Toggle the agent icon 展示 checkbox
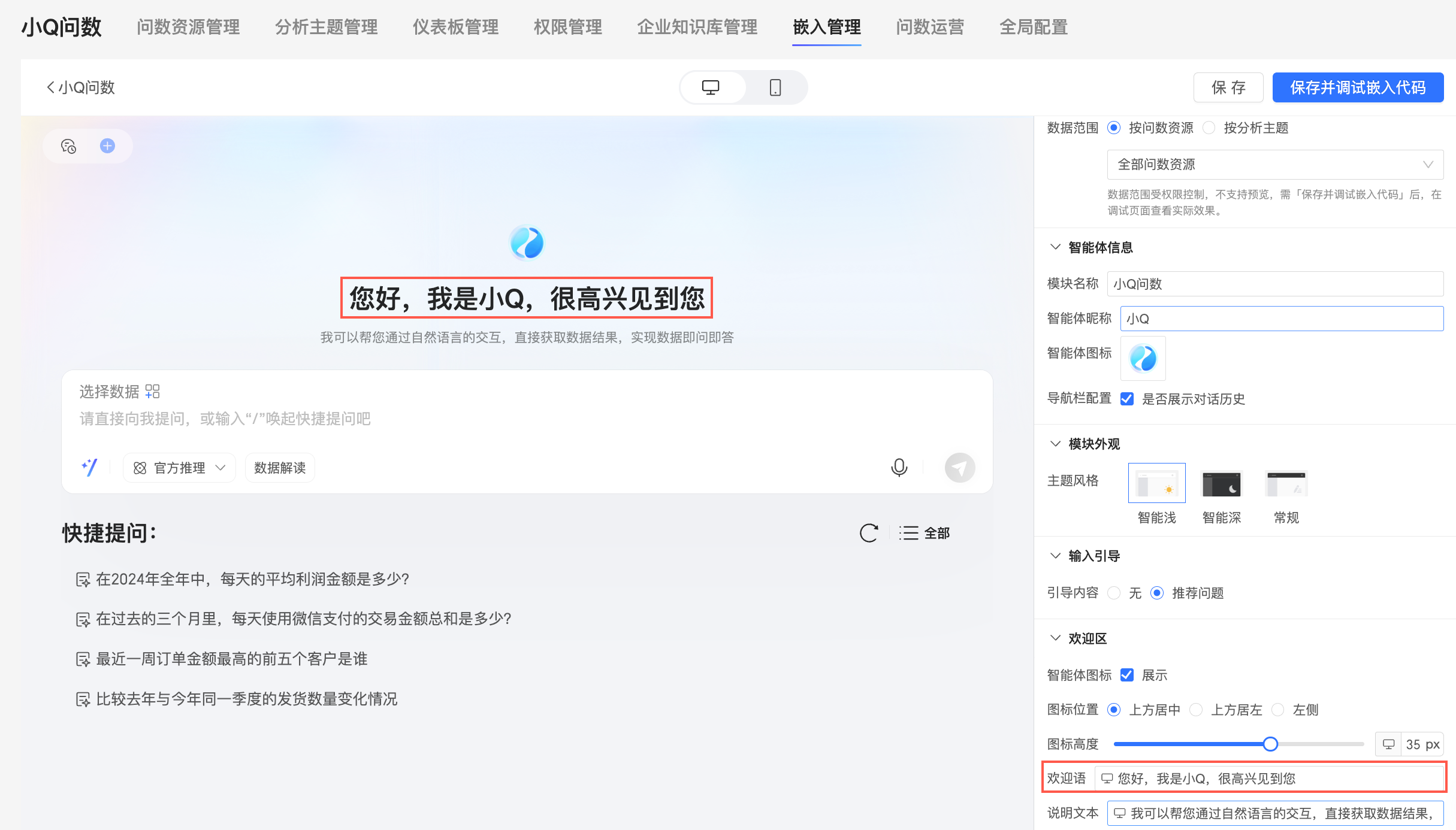 pos(1127,675)
